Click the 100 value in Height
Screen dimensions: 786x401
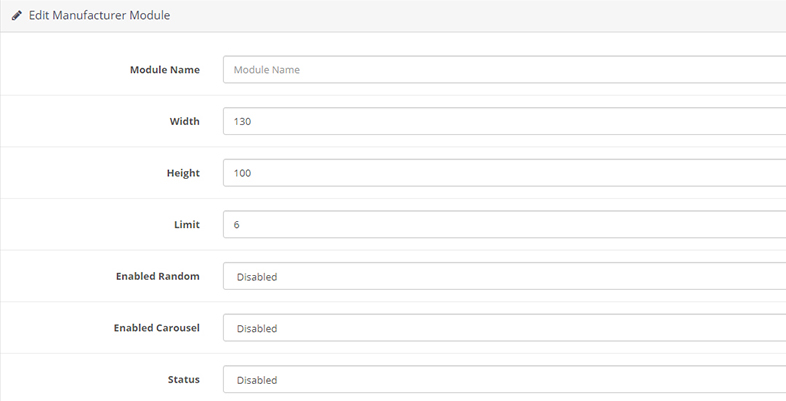[242, 173]
